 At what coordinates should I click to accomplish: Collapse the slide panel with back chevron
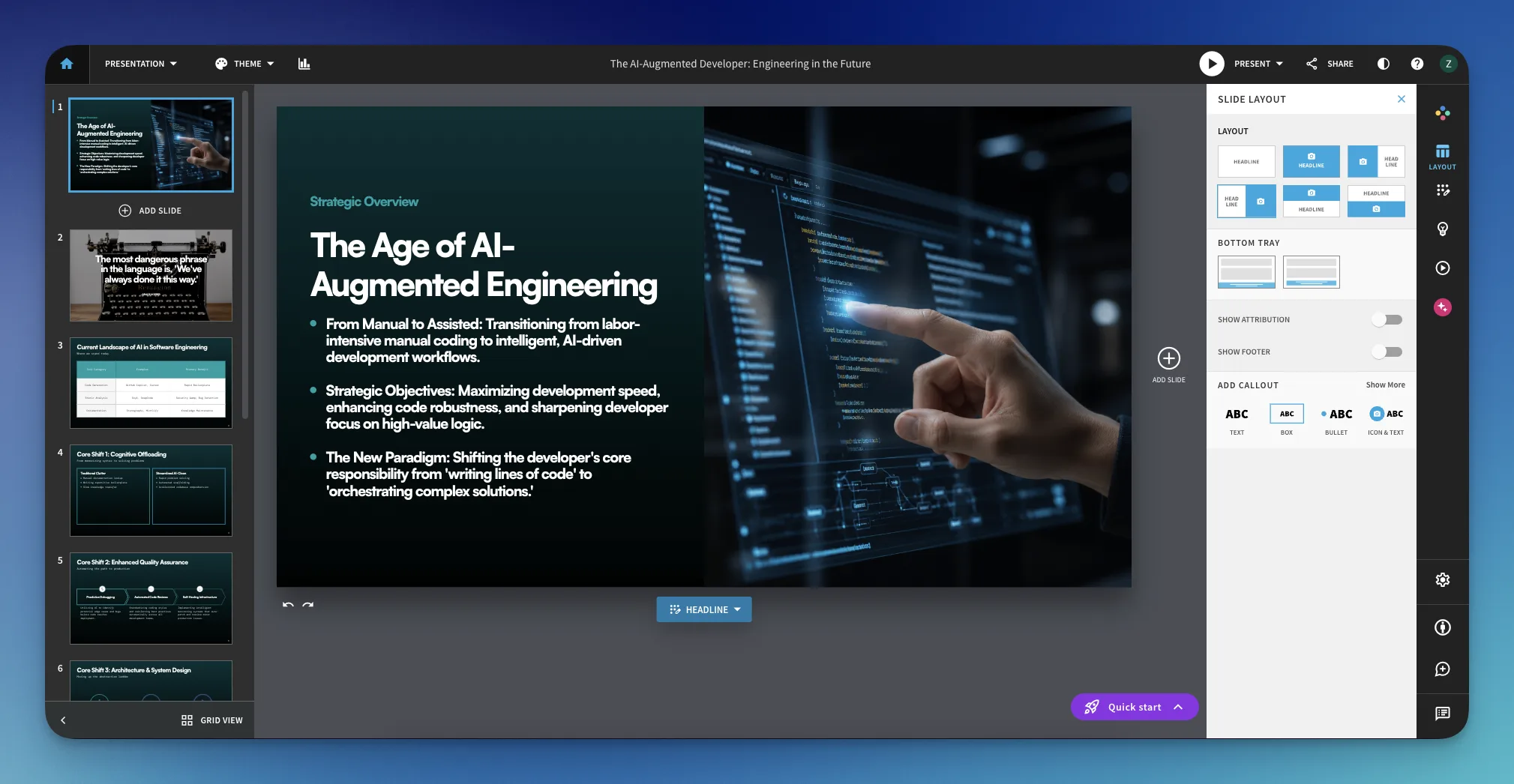[63, 720]
